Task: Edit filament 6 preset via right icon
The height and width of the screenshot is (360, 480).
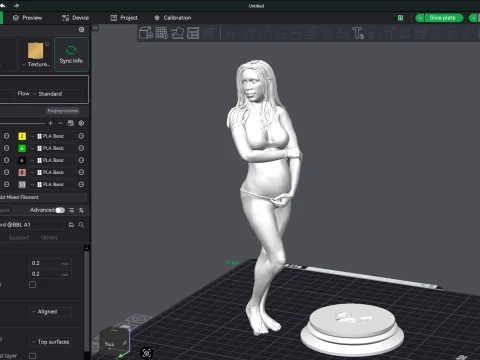Action: [x=81, y=160]
